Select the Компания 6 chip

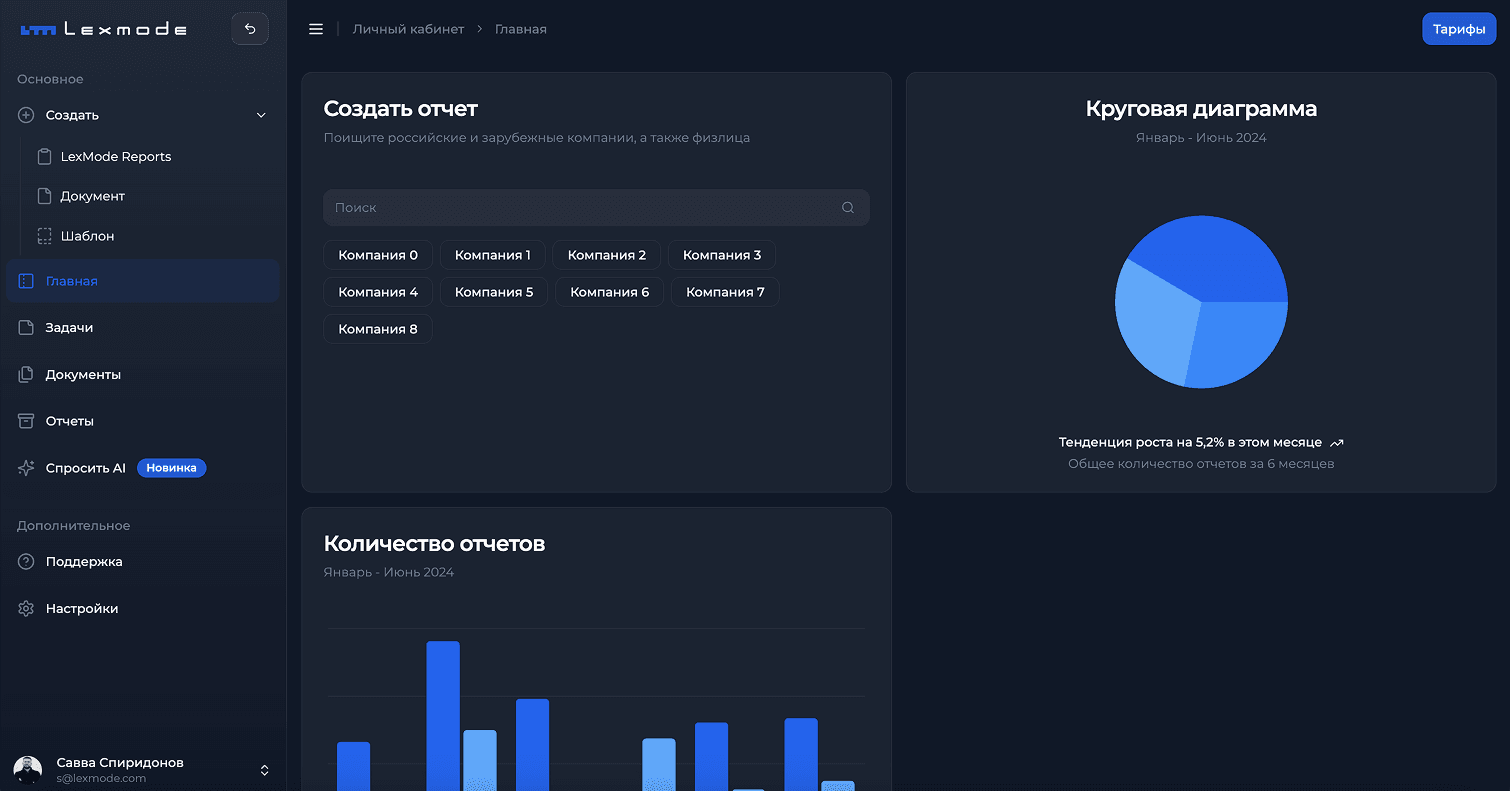[x=609, y=292]
